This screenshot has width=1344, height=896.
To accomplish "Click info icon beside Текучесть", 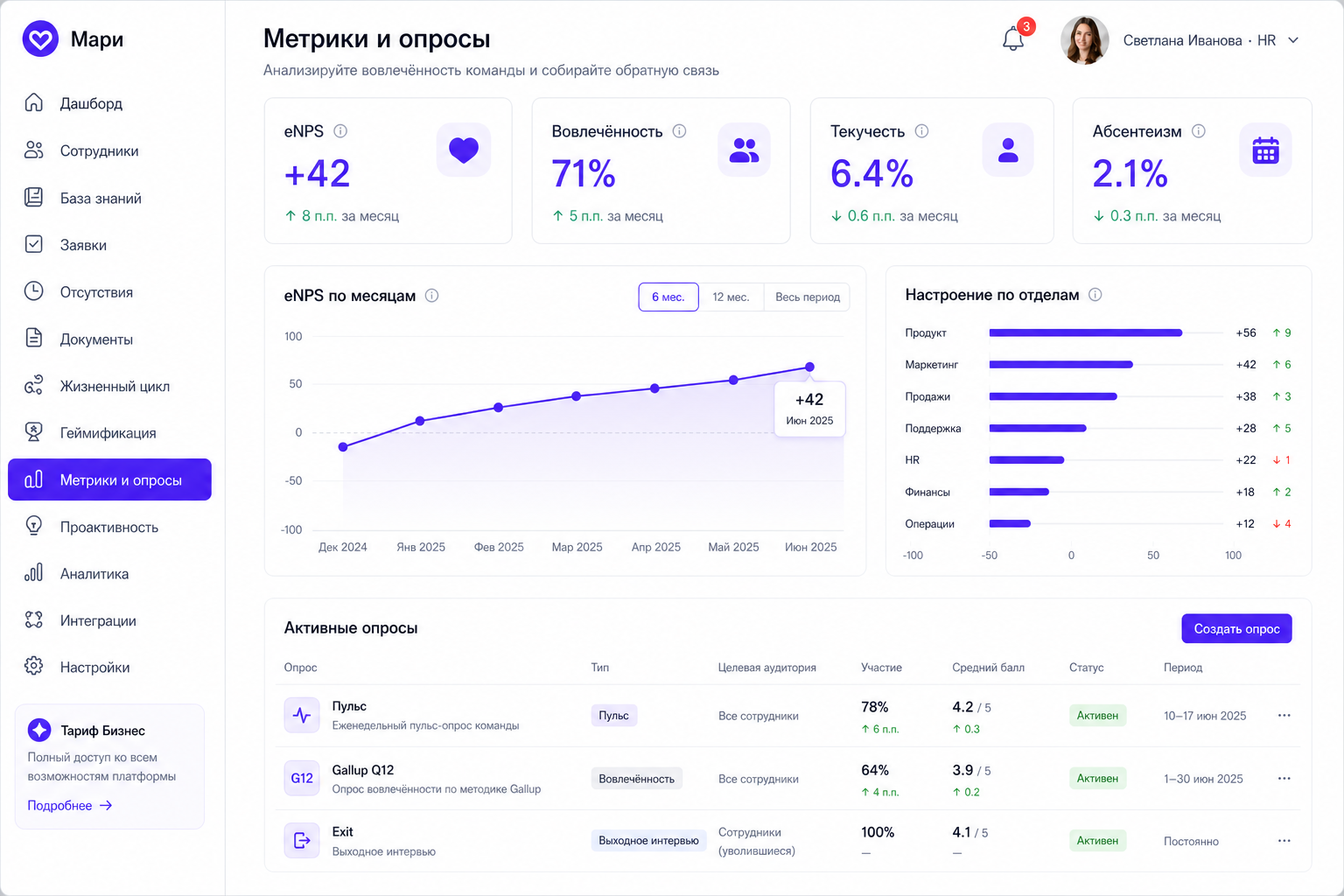I will [921, 131].
